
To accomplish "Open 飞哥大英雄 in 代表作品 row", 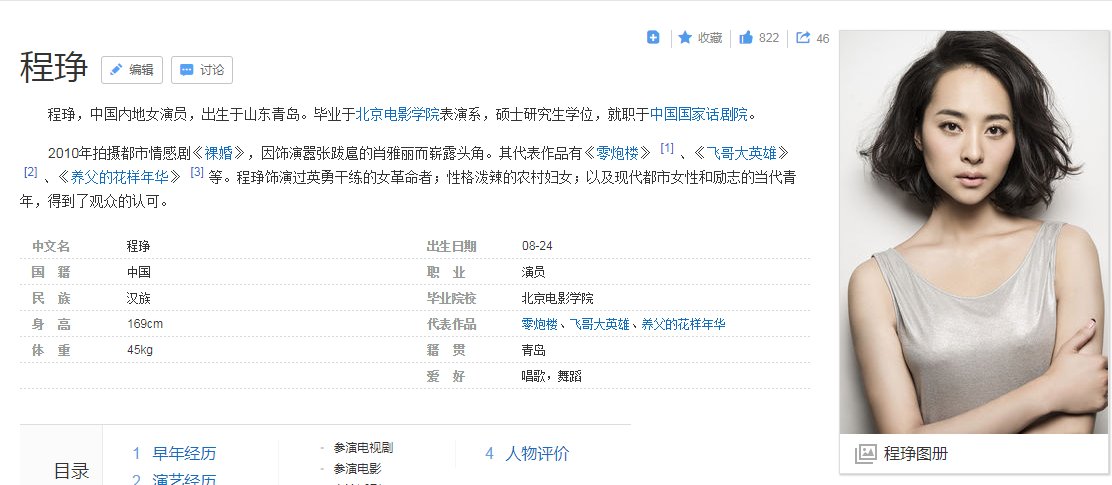I will pyautogui.click(x=603, y=325).
